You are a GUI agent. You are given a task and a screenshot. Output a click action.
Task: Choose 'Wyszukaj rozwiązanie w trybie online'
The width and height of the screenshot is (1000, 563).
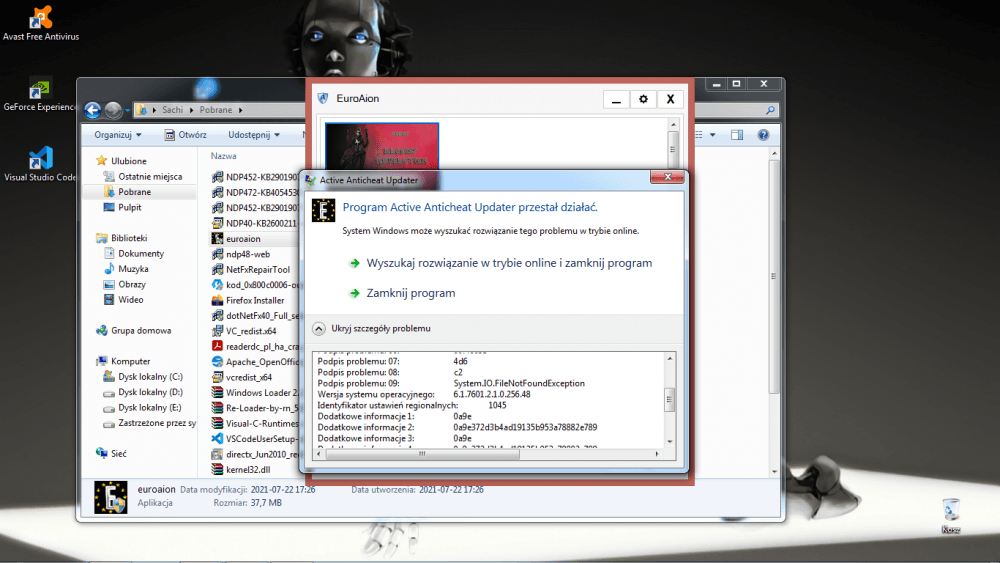click(509, 263)
